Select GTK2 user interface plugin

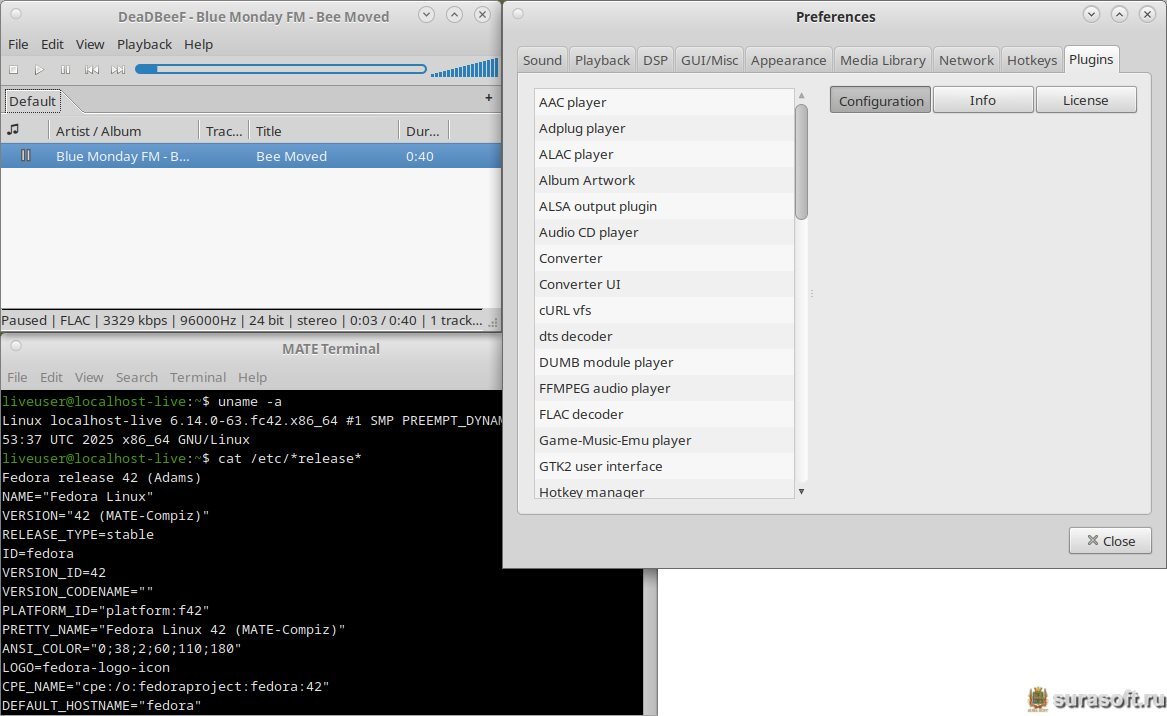tap(664, 467)
